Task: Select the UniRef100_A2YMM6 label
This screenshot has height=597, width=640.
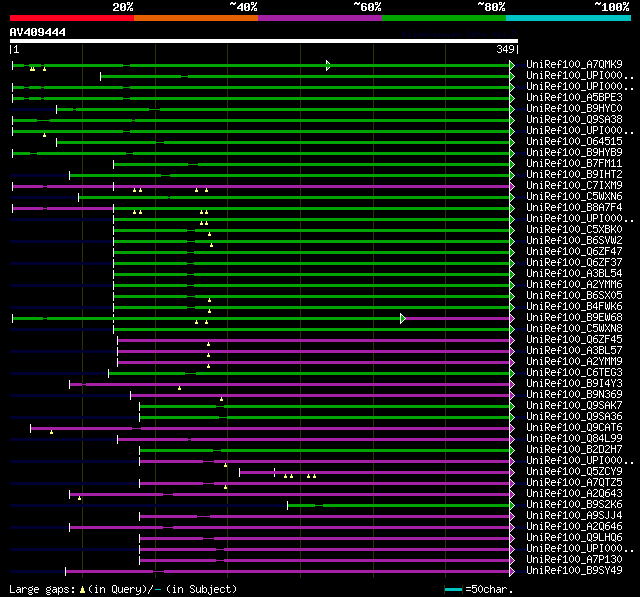Action: [x=574, y=285]
